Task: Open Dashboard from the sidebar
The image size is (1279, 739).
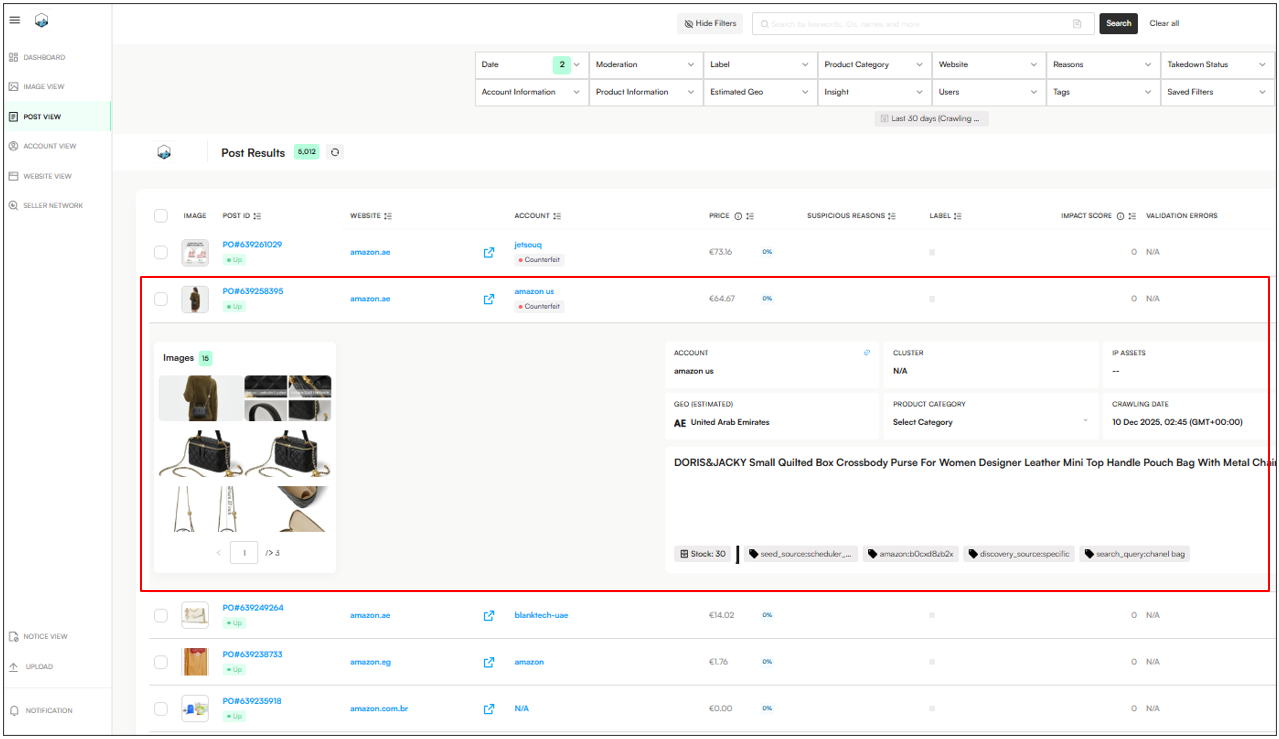Action: coord(44,57)
